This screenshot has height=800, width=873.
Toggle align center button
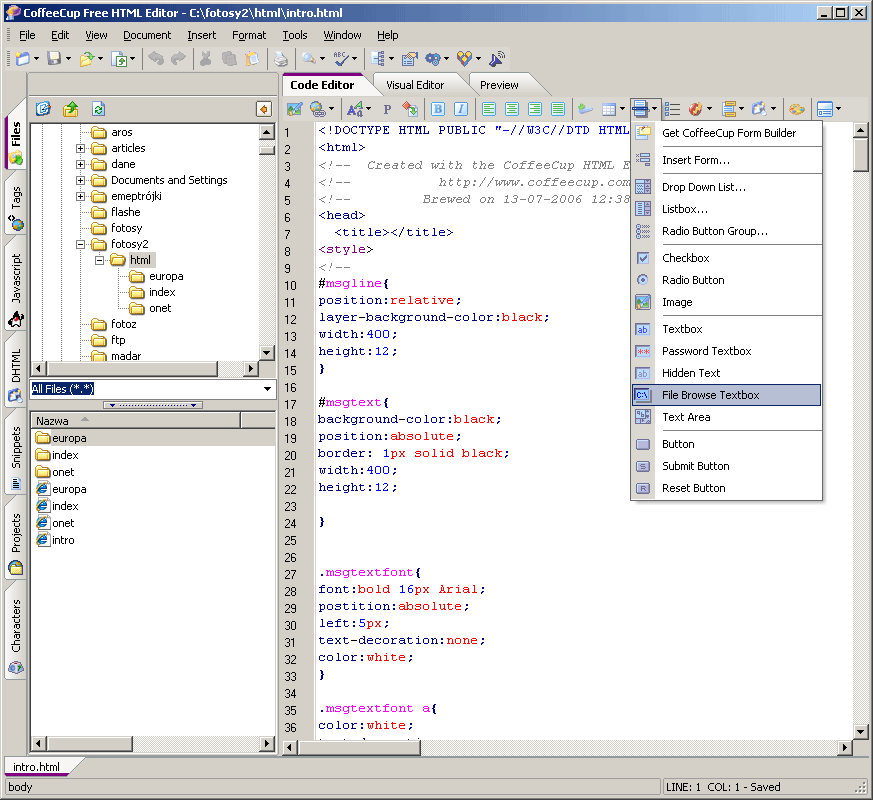[x=512, y=109]
